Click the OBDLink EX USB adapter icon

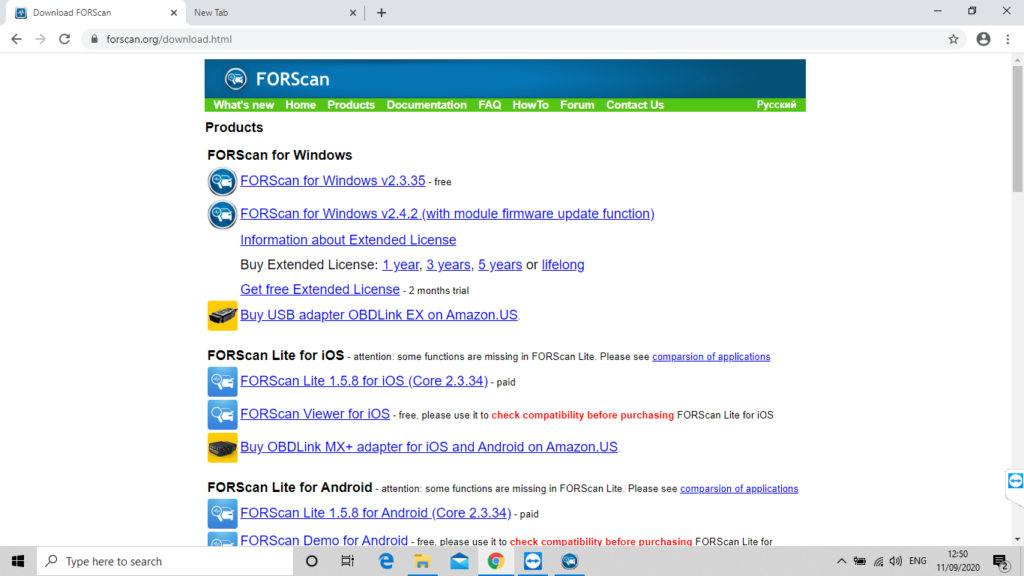pos(222,315)
